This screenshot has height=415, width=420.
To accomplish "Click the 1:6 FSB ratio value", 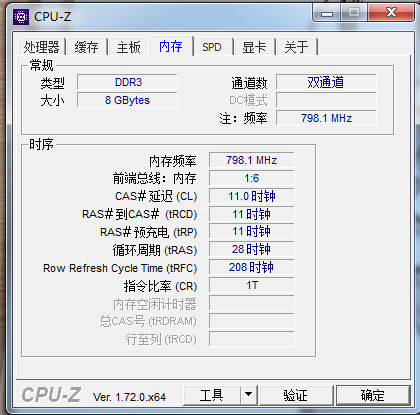I will (252, 178).
